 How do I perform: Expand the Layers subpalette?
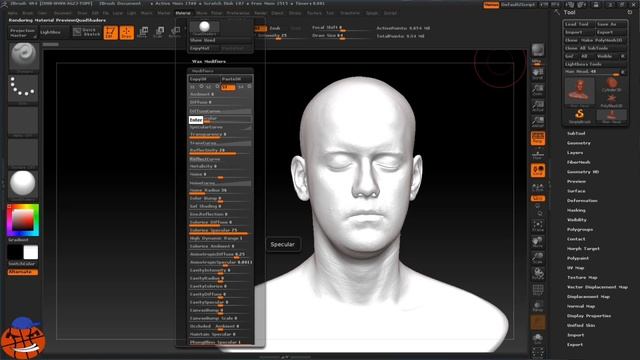coord(575,153)
